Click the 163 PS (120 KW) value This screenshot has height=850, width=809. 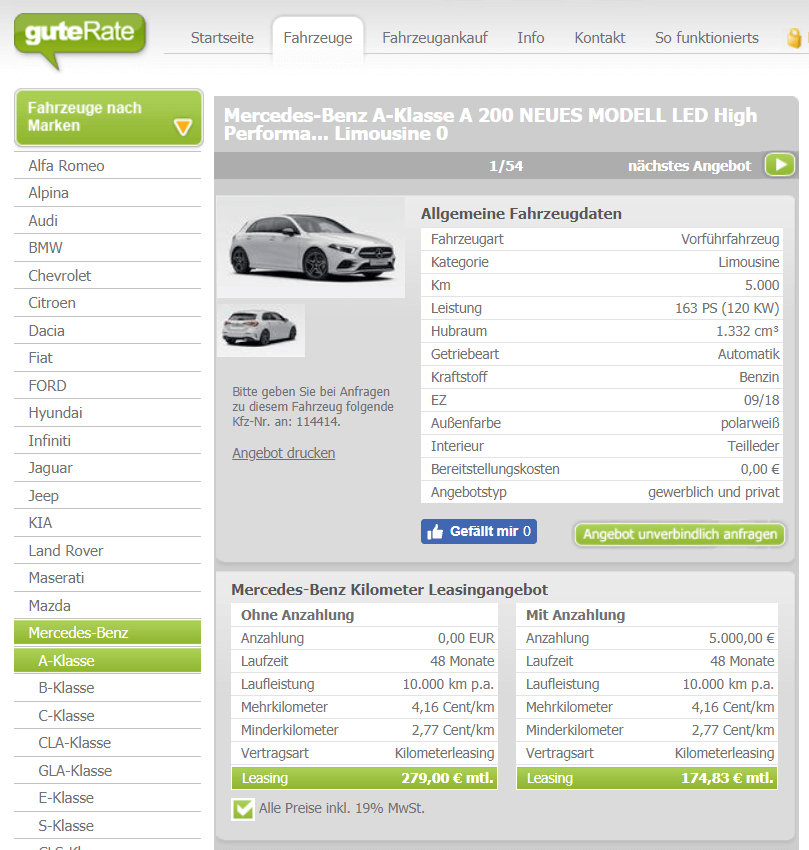727,308
